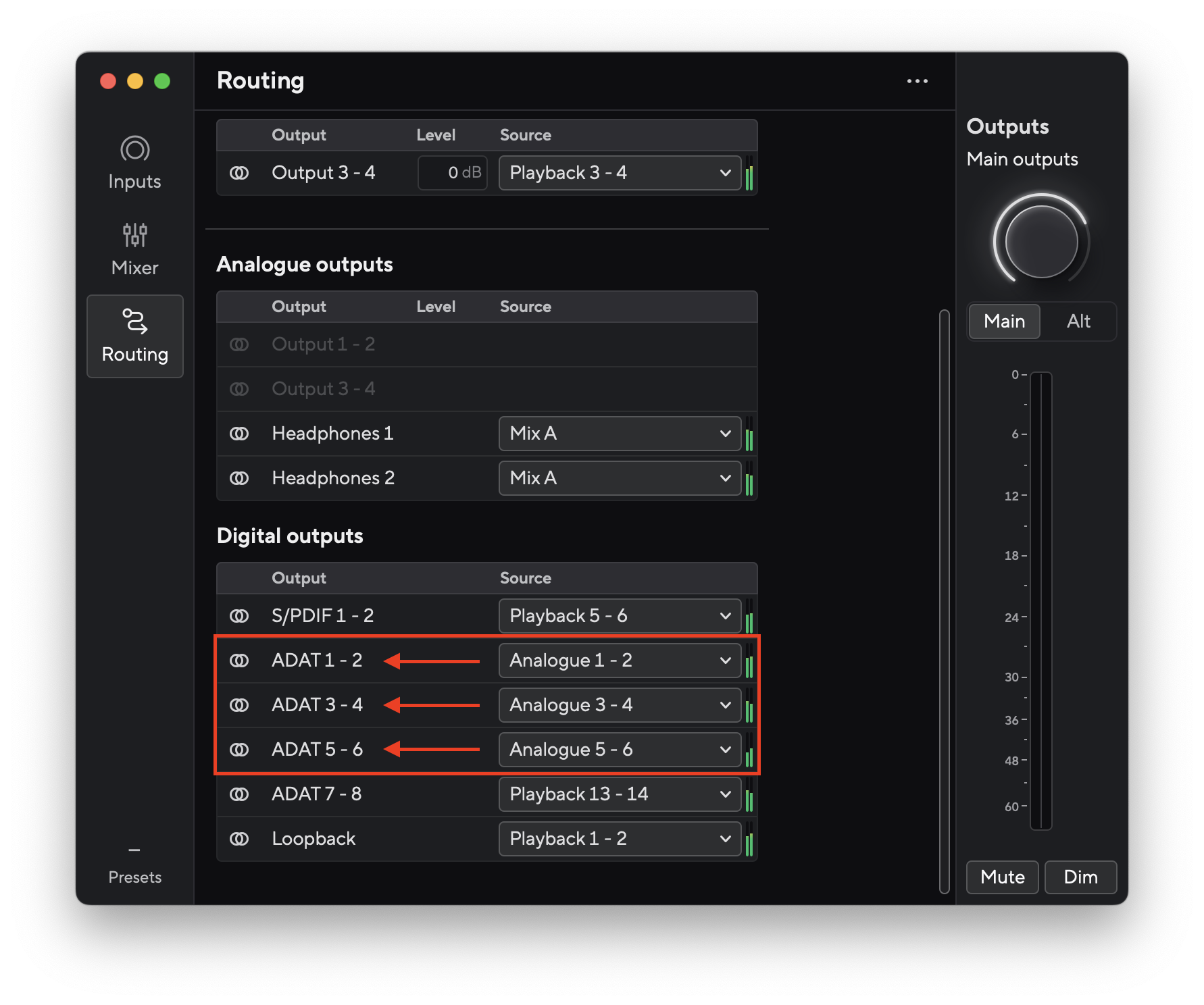
Task: Click the Digital outputs section heading
Action: pos(290,536)
